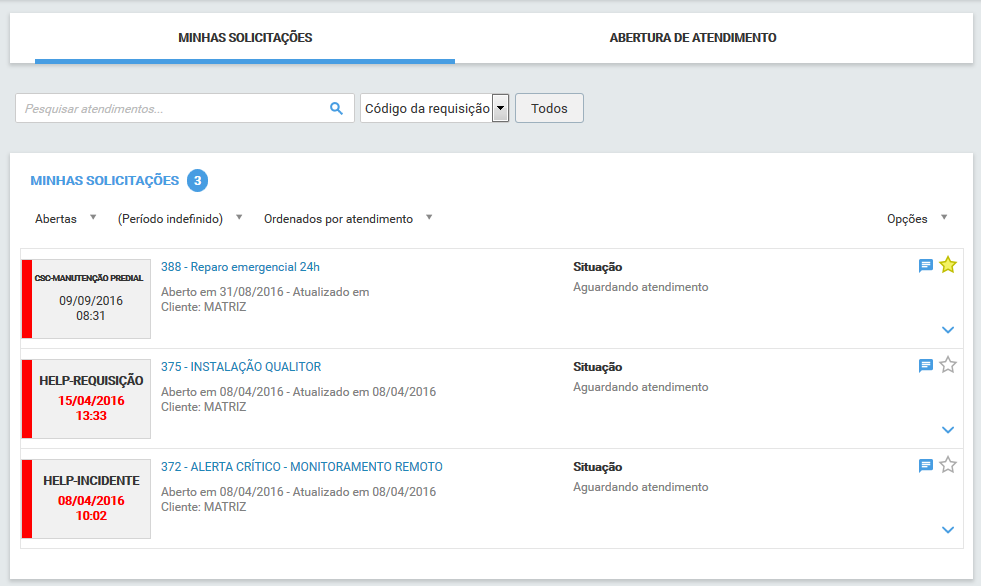The height and width of the screenshot is (586, 981).
Task: Unfavorite ticket 388 via yellow star
Action: tap(947, 265)
